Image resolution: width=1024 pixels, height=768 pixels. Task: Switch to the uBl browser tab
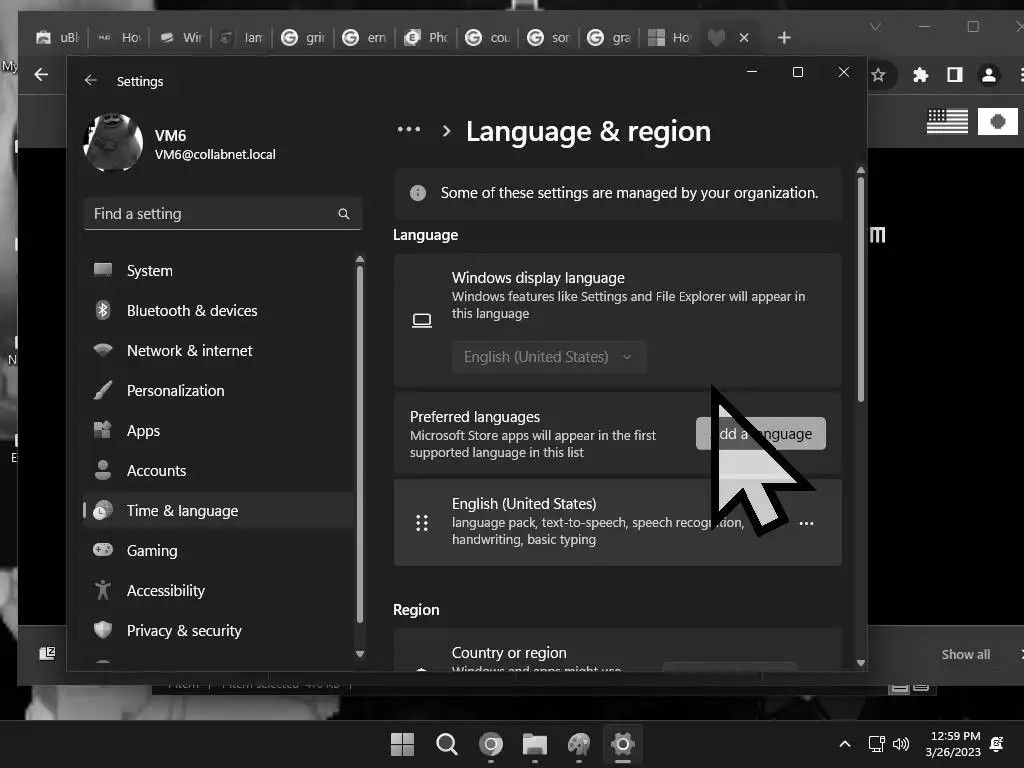pyautogui.click(x=57, y=38)
